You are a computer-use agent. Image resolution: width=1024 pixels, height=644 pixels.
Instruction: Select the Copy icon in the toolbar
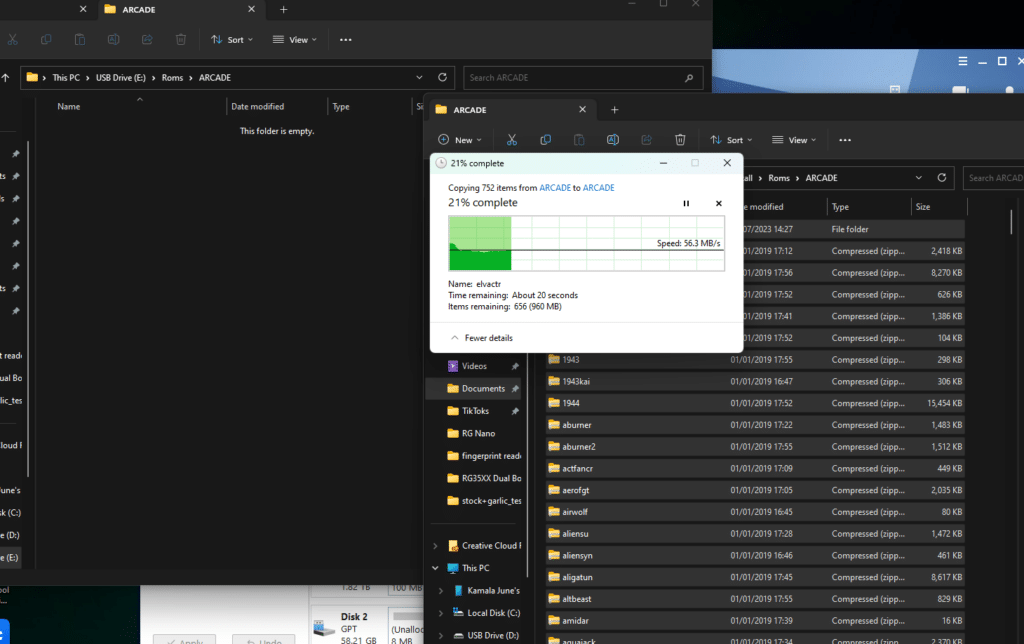coord(545,139)
